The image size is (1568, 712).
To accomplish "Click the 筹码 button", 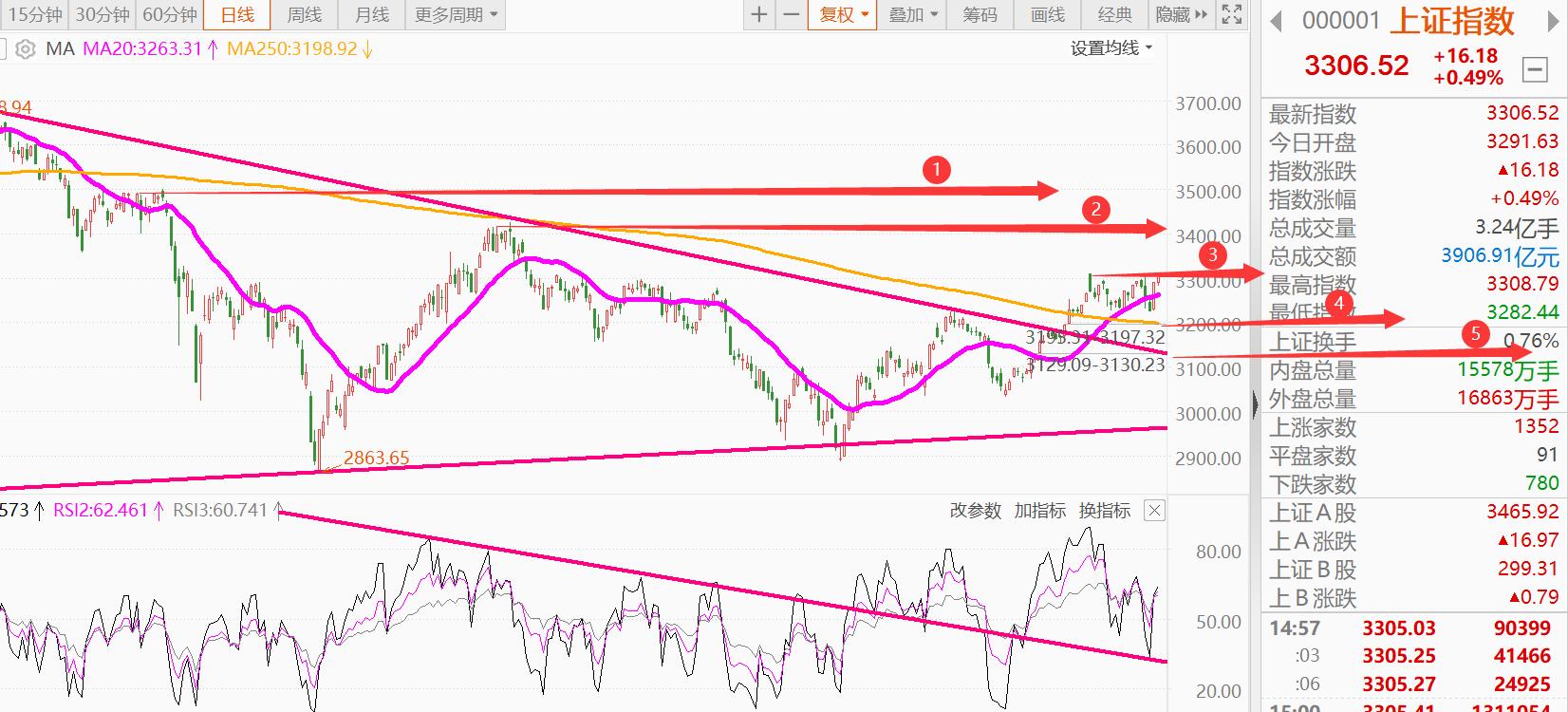I will pyautogui.click(x=980, y=14).
